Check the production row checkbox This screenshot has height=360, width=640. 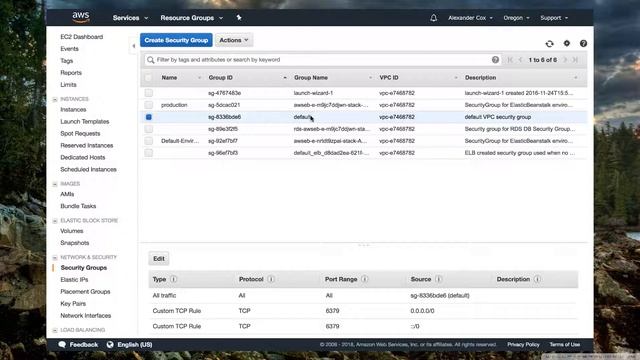149,105
